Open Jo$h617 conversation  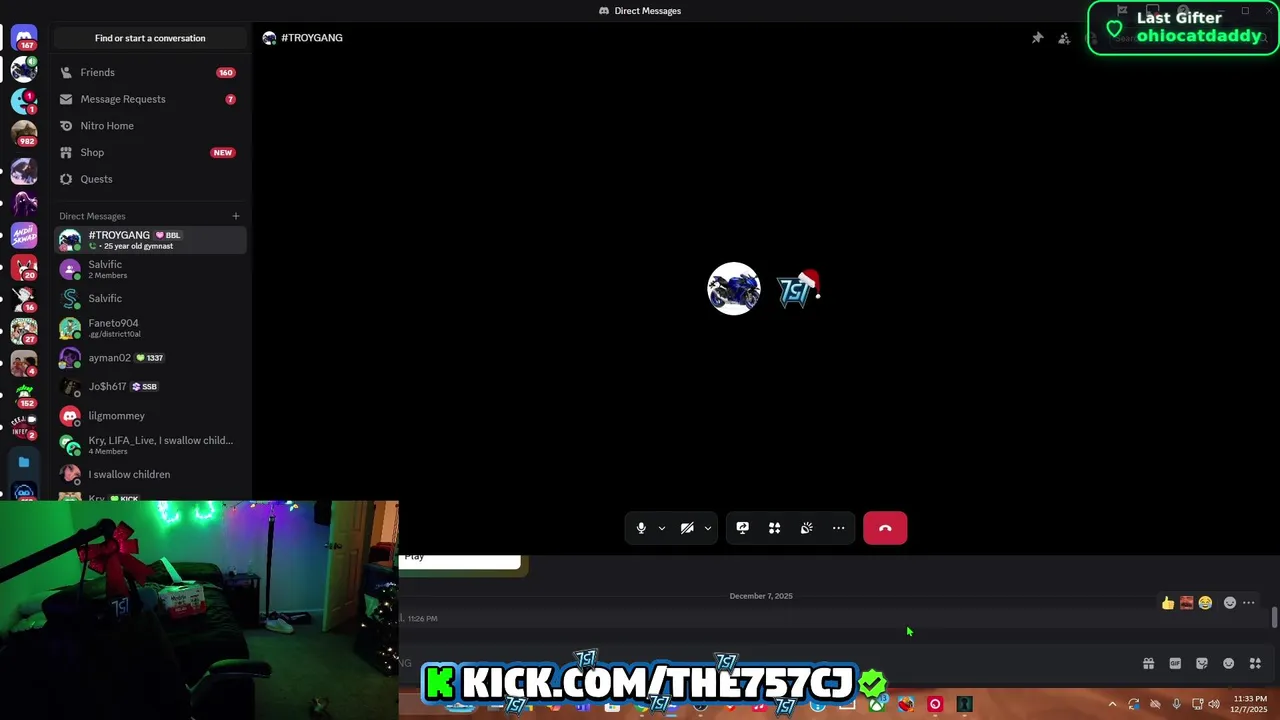click(150, 386)
